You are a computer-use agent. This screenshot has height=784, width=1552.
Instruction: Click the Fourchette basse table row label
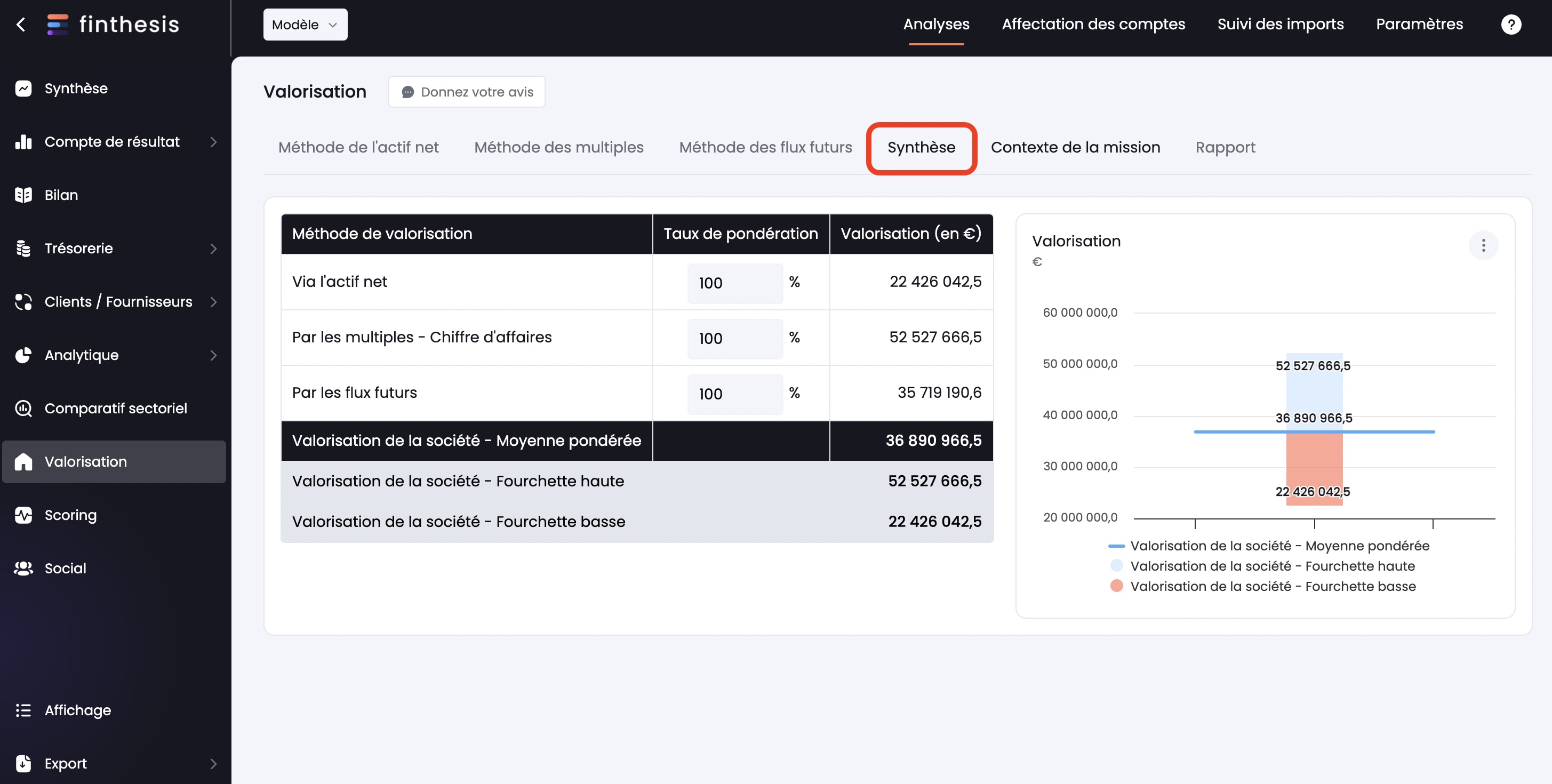tap(459, 522)
